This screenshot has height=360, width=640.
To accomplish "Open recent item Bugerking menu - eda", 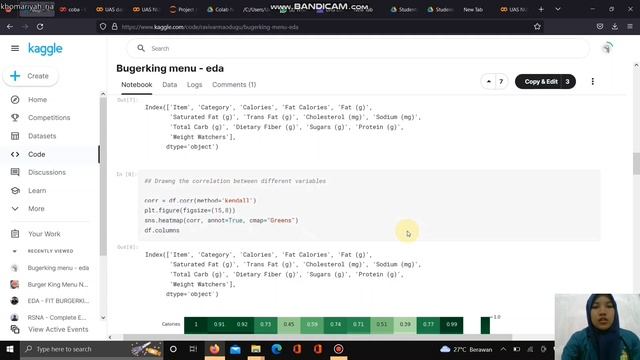I will [x=58, y=268].
